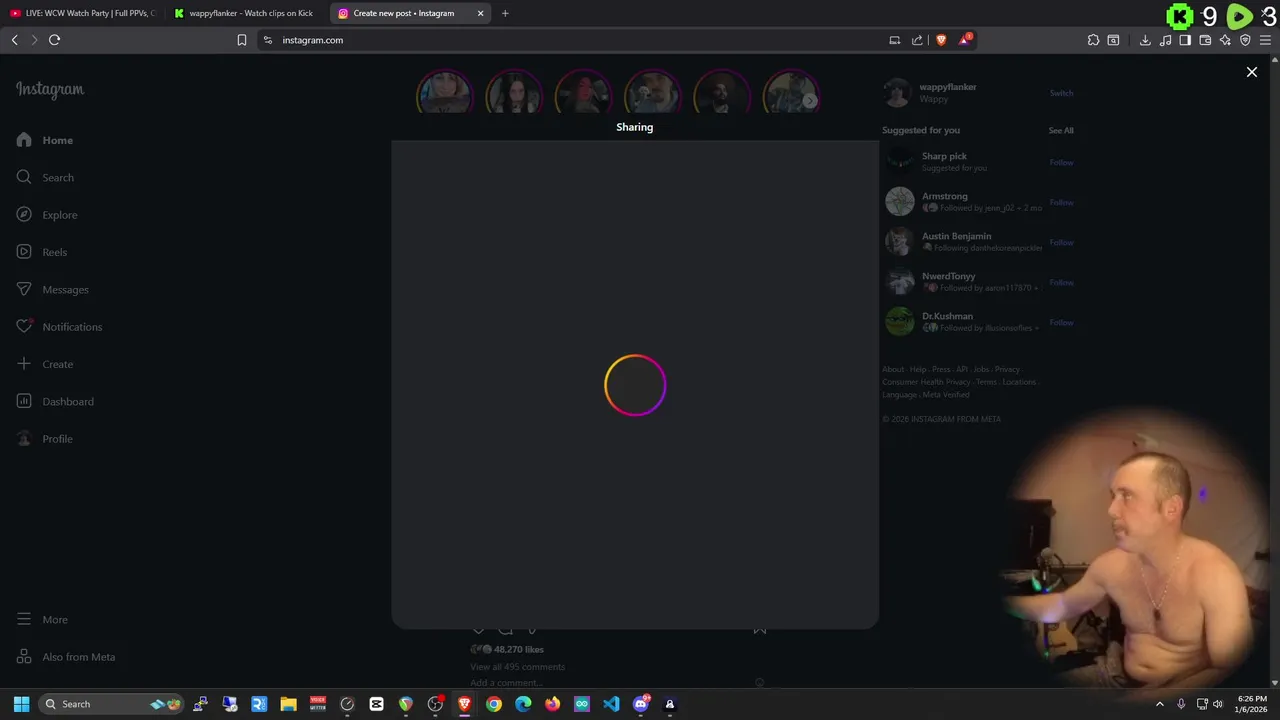1280x720 pixels.
Task: Open Messages in Instagram sidebar
Action: [52, 289]
